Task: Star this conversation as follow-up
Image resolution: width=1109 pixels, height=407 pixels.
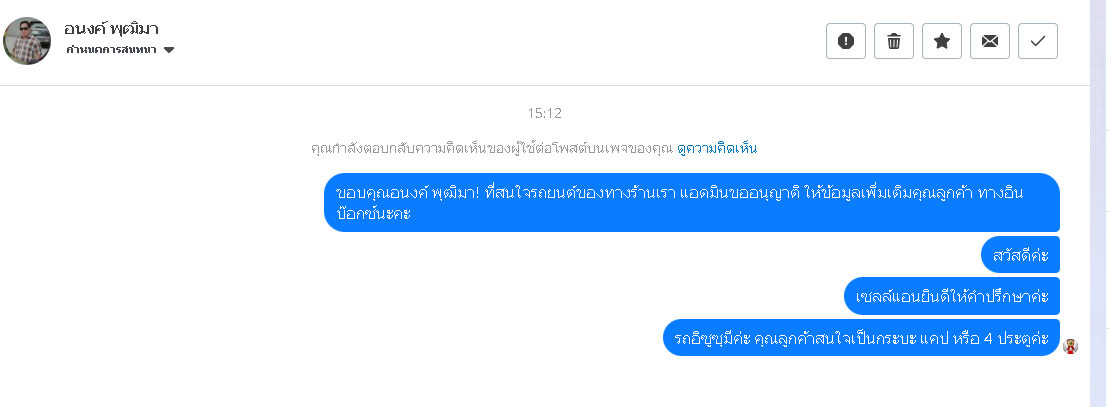Action: pos(942,41)
